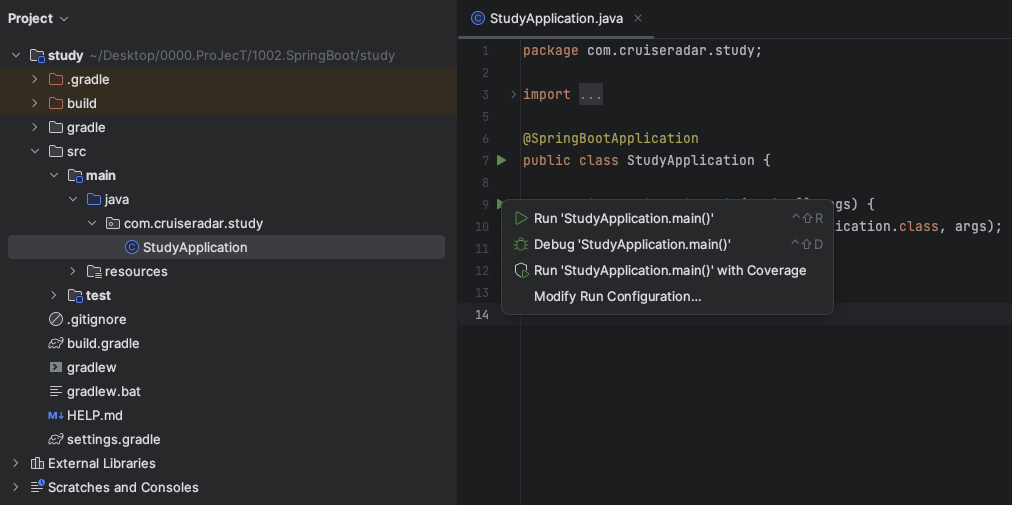
Task: Expand the folded import statements
Action: click(x=514, y=95)
